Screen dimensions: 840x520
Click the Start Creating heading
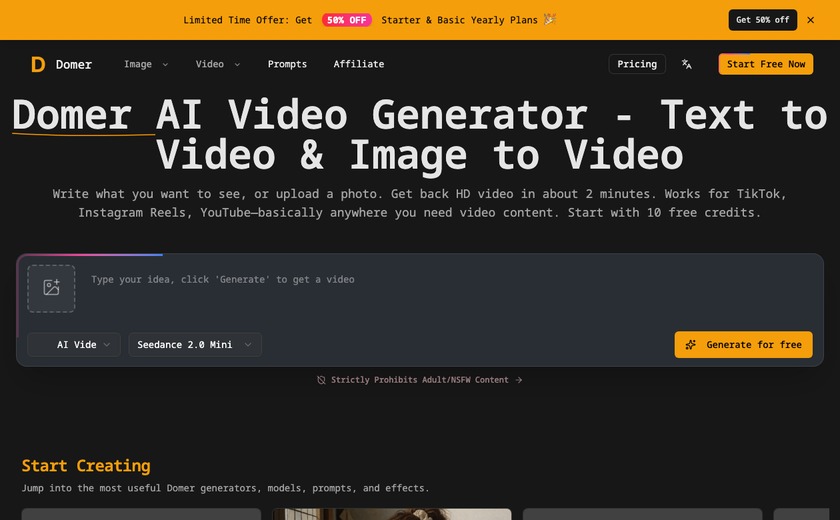coord(86,466)
